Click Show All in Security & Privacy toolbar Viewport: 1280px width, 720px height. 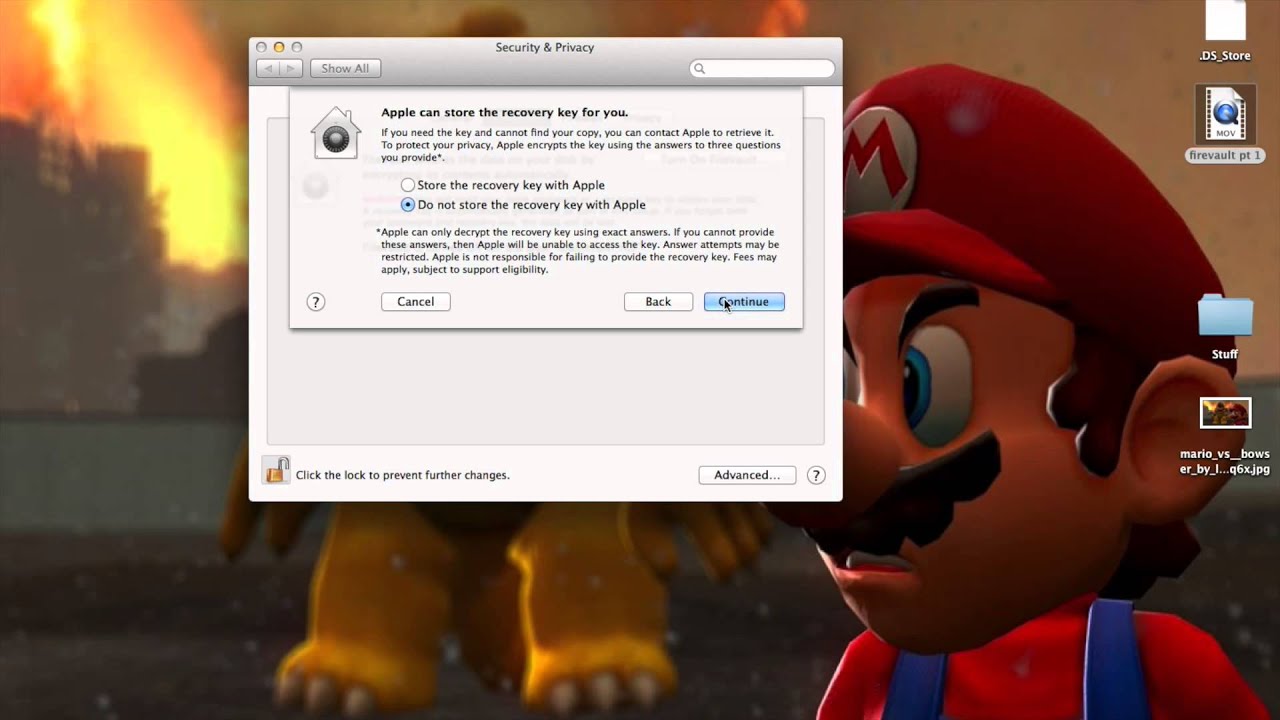[345, 68]
